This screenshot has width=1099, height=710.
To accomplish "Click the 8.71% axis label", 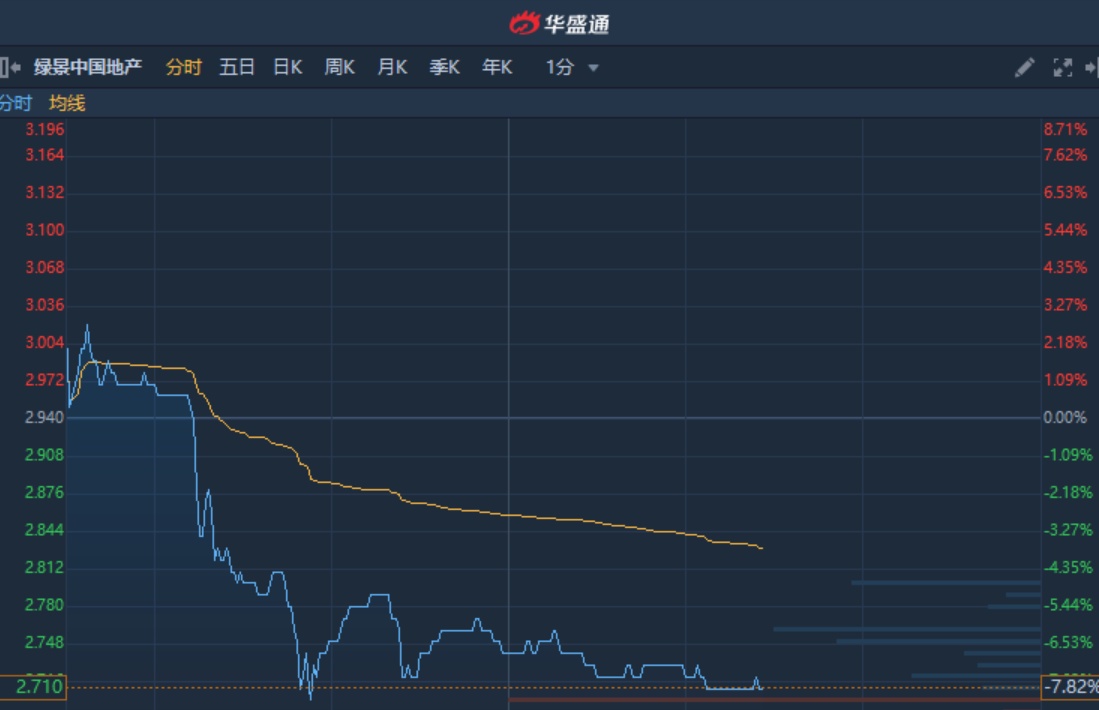I will 1065,130.
